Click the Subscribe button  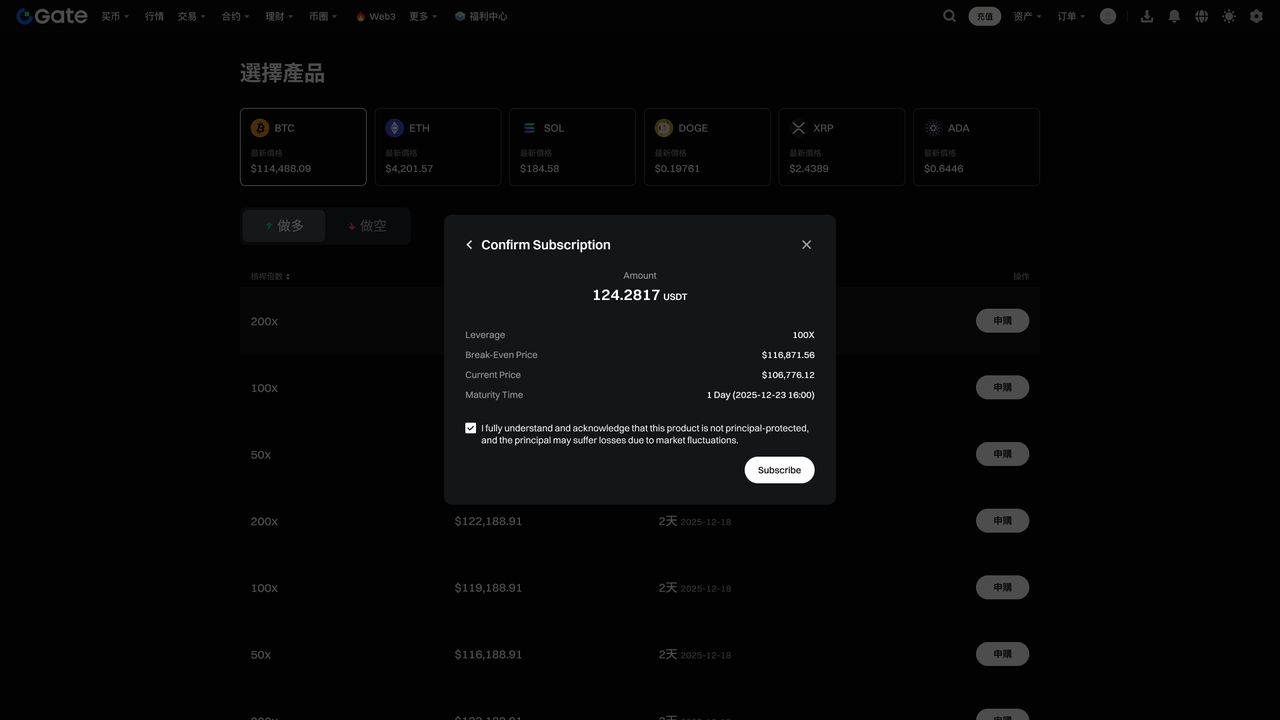pyautogui.click(x=779, y=470)
